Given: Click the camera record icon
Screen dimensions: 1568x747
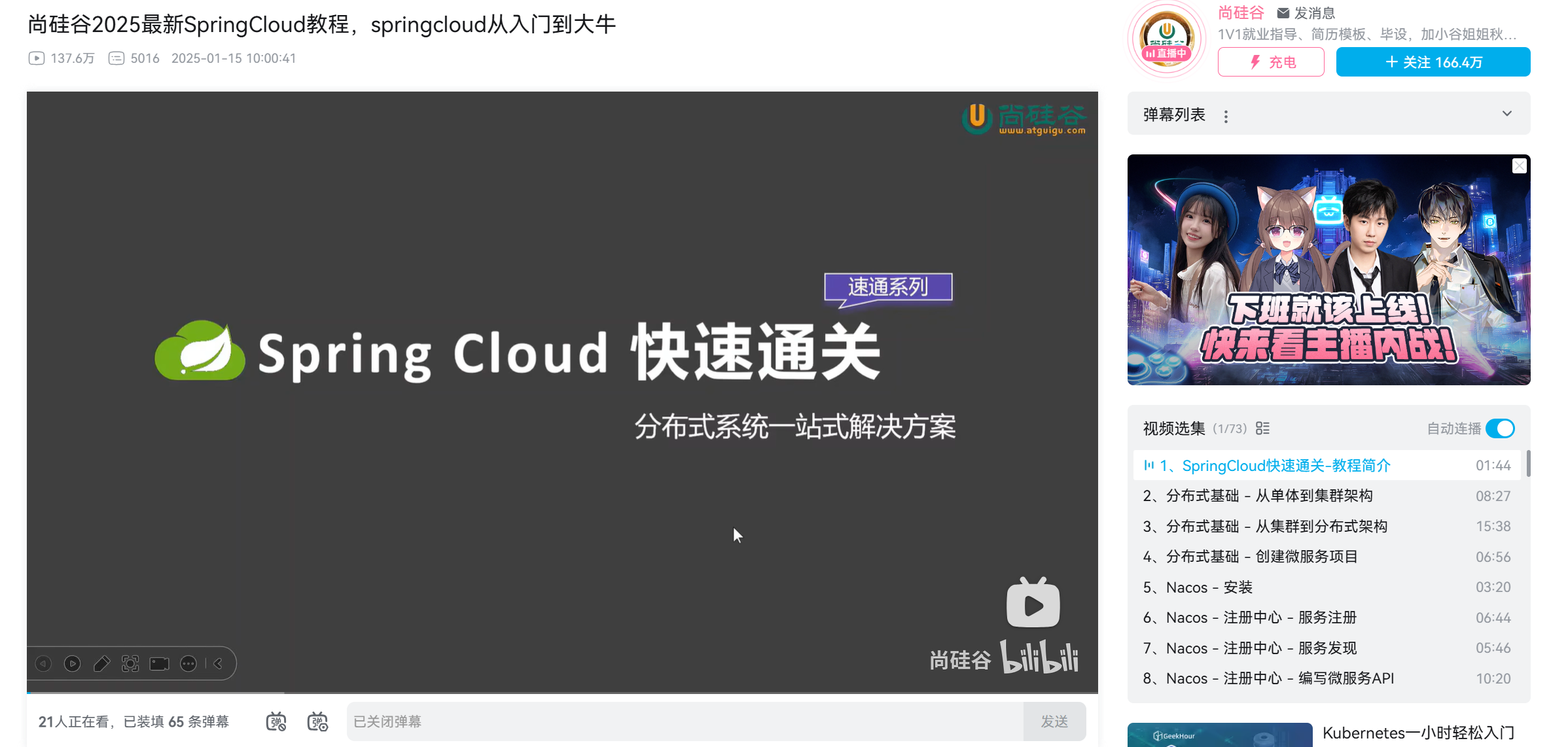Looking at the screenshot, I should click(x=159, y=664).
